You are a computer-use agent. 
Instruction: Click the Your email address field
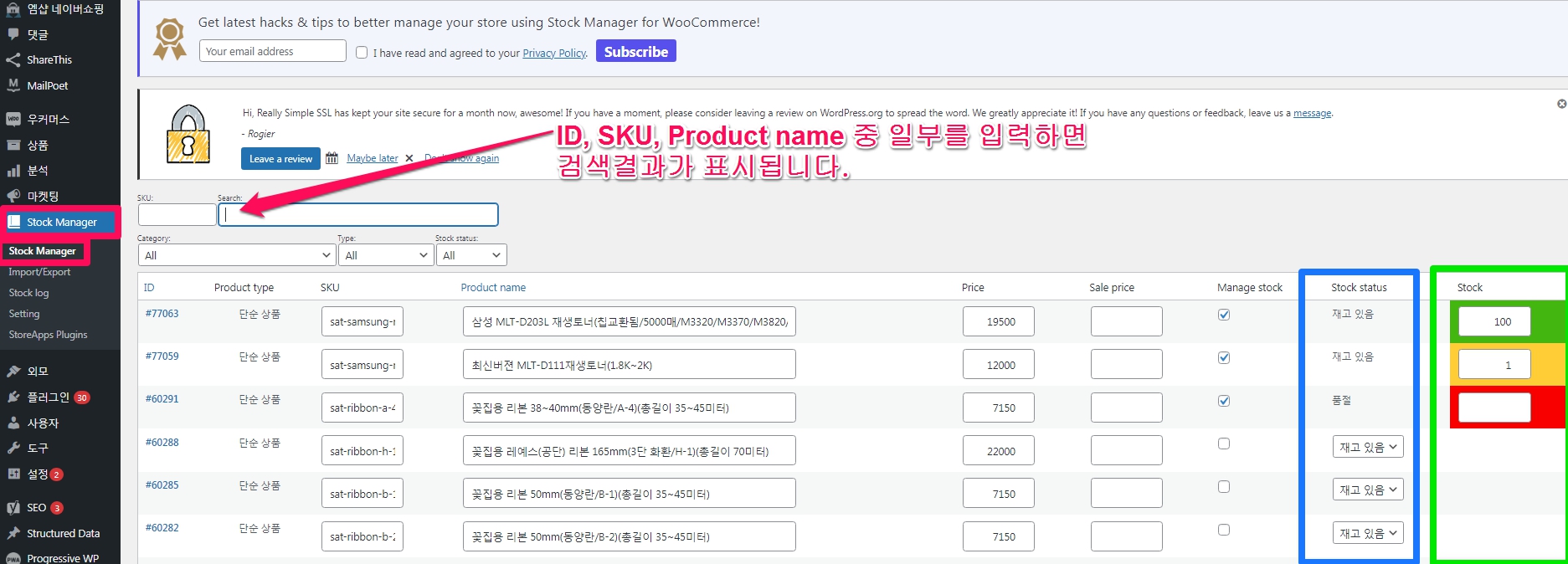point(273,51)
